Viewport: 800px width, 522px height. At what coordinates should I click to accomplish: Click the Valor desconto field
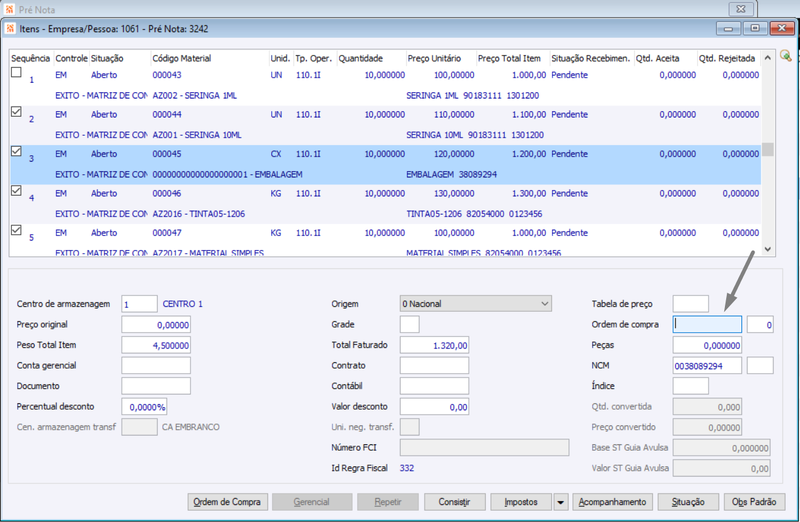click(x=434, y=407)
